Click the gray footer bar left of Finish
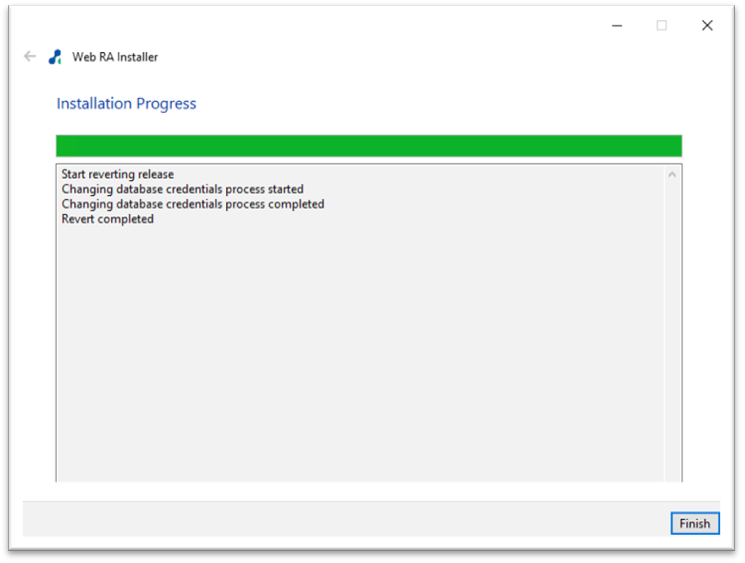The image size is (745, 563). (x=340, y=520)
